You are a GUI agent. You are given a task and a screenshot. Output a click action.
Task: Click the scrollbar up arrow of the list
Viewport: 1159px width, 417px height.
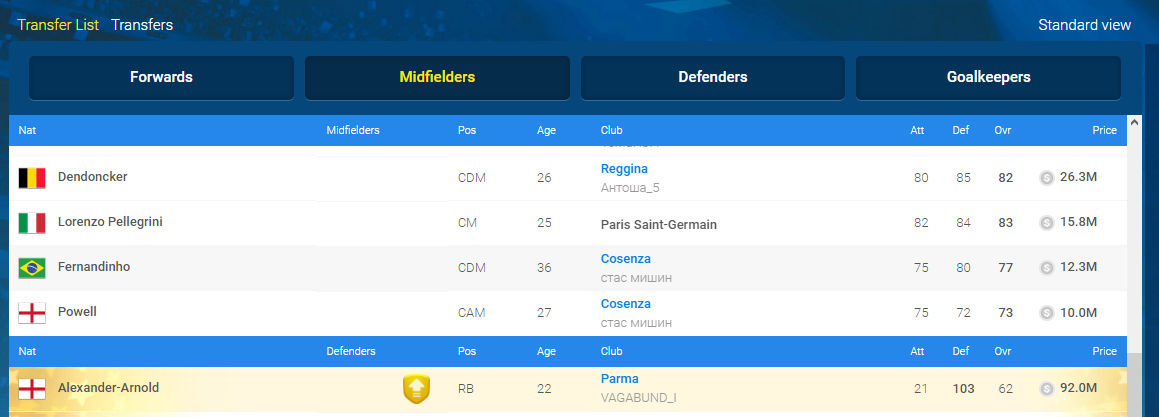point(1135,123)
